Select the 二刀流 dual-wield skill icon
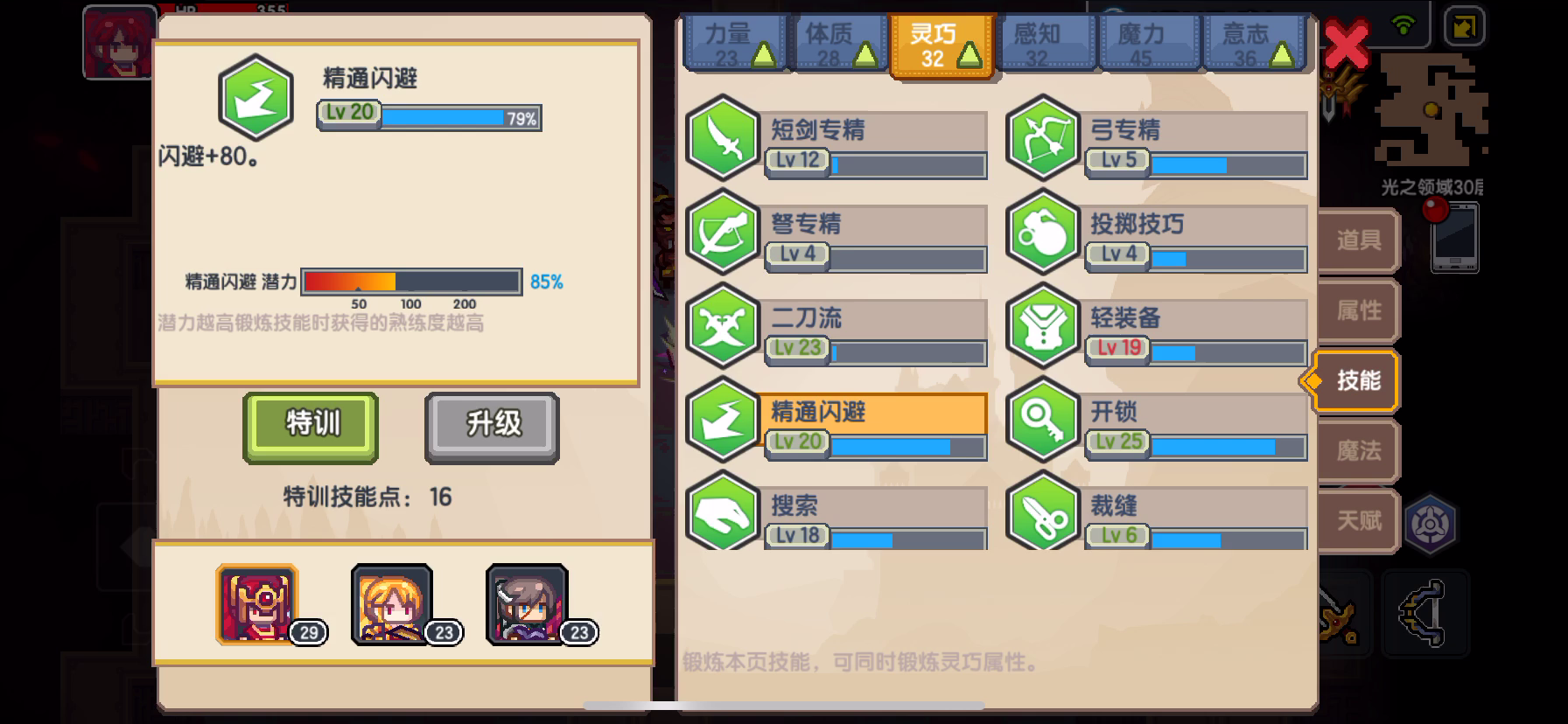 723,325
